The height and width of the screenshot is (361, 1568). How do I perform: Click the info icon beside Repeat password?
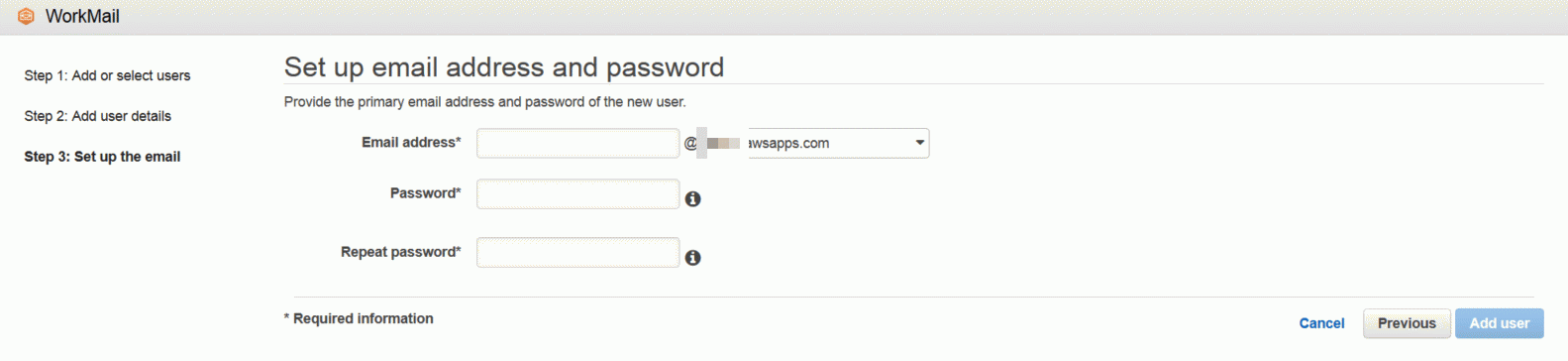tap(693, 258)
